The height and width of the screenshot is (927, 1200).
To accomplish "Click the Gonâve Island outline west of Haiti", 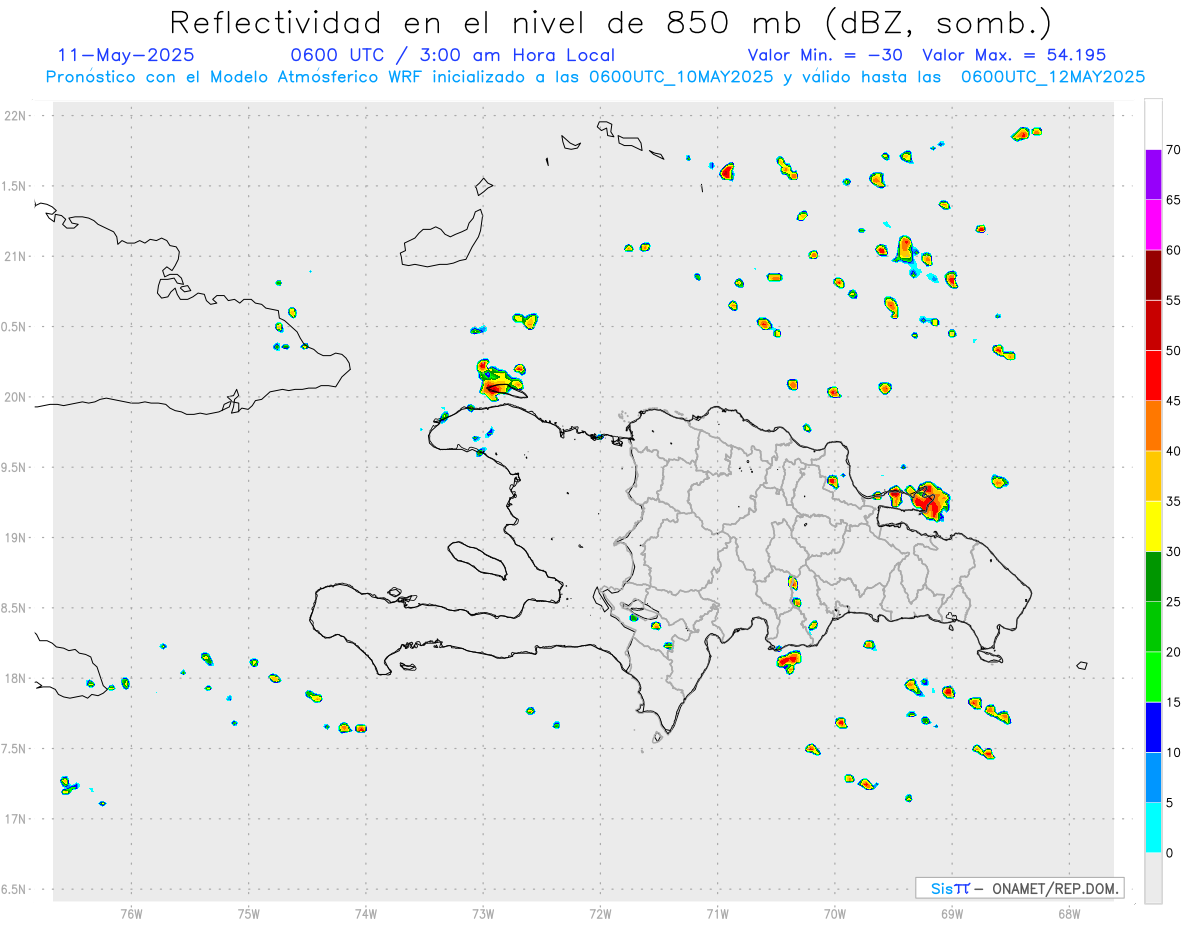I will (476, 559).
